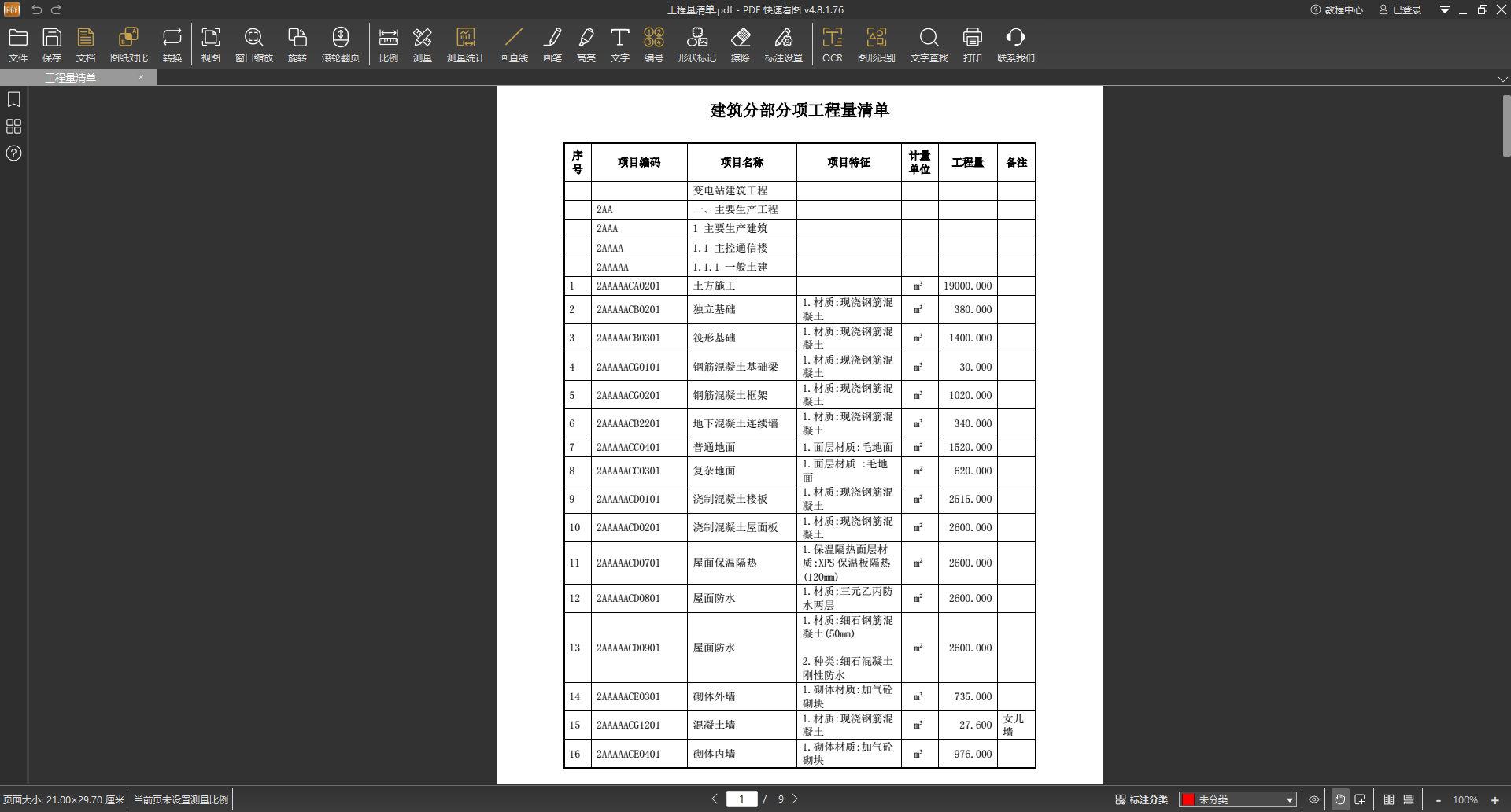The width and height of the screenshot is (1511, 812).
Task: Go to the next page arrow
Action: click(x=795, y=799)
